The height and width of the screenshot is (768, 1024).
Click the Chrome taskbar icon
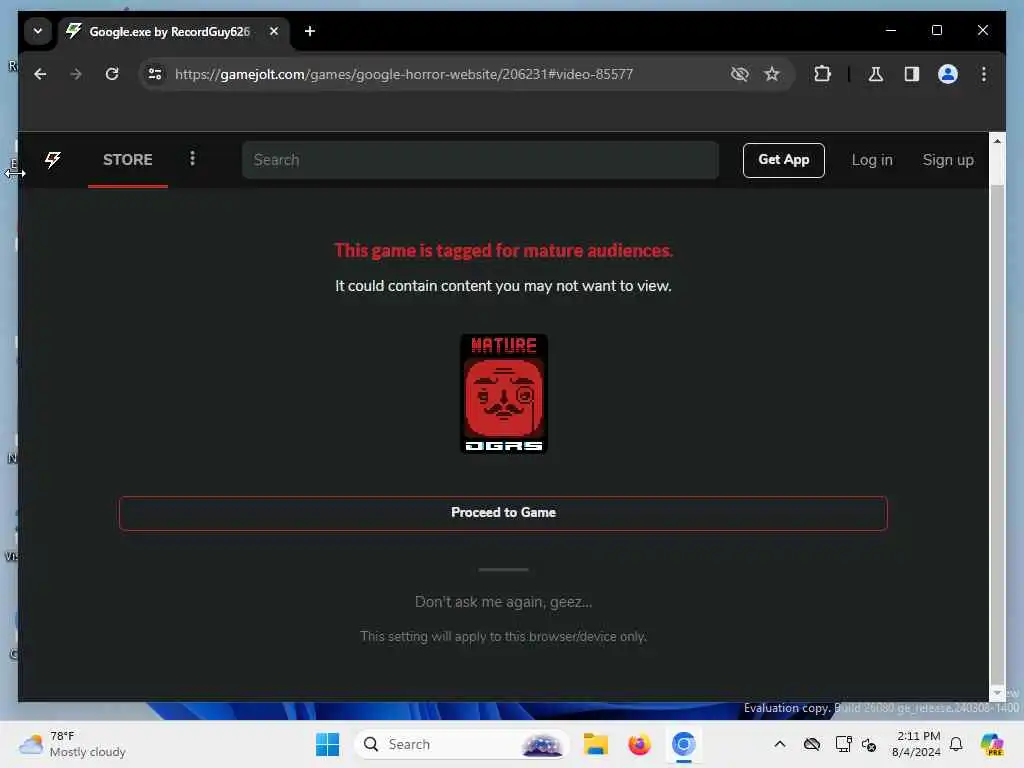pos(683,744)
